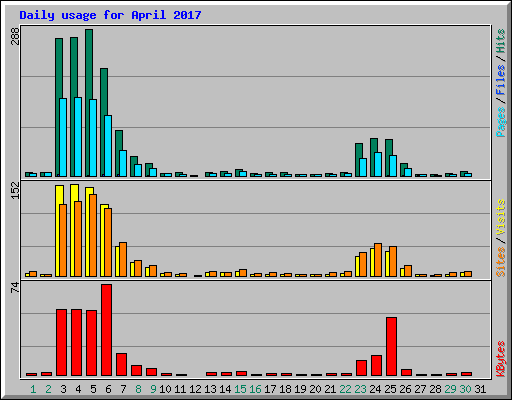Click the orange sites bar for day 24
Image resolution: width=512 pixels, height=400 pixels.
tap(378, 260)
